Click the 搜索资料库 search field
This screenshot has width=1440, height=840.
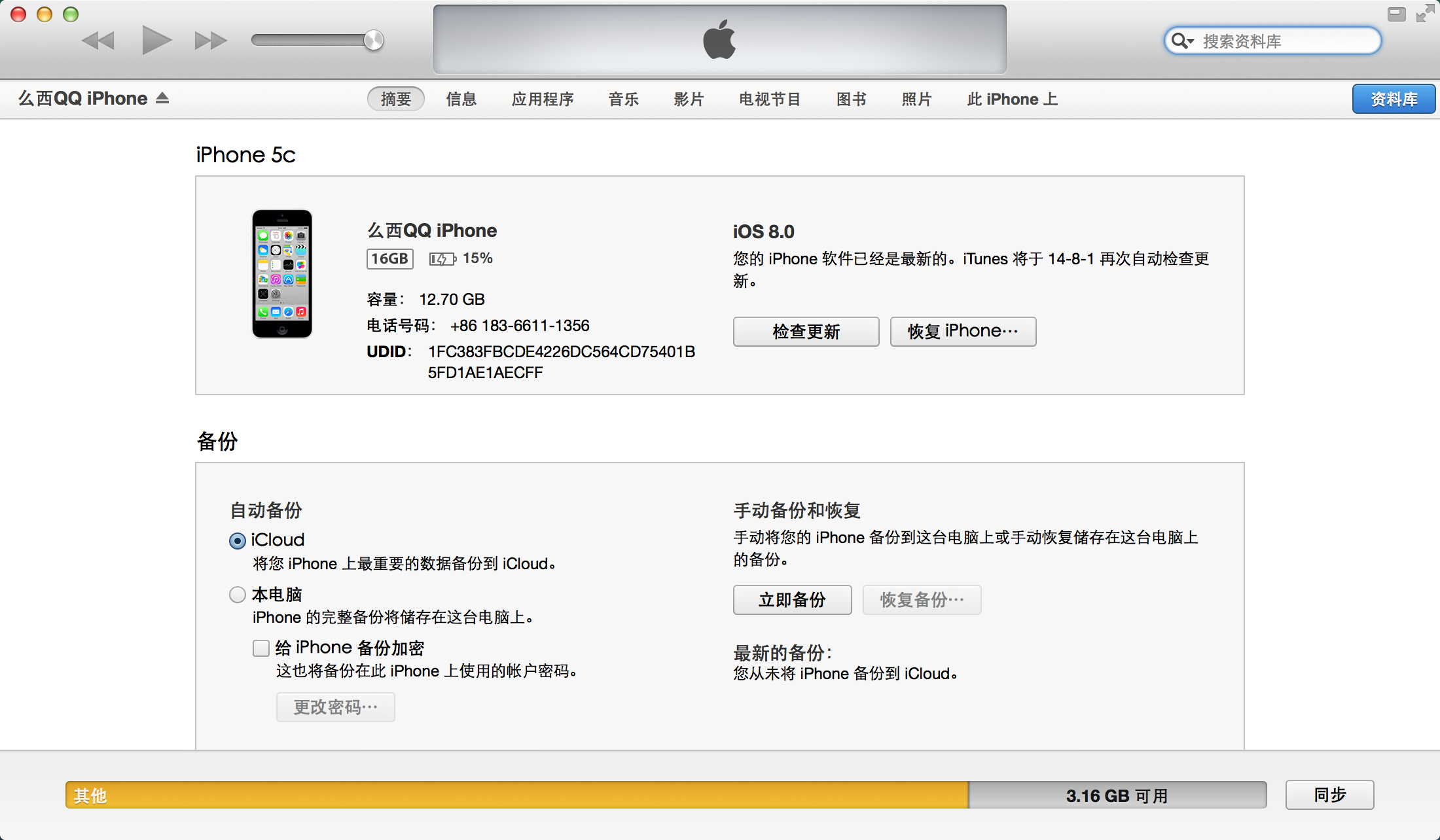click(1272, 41)
